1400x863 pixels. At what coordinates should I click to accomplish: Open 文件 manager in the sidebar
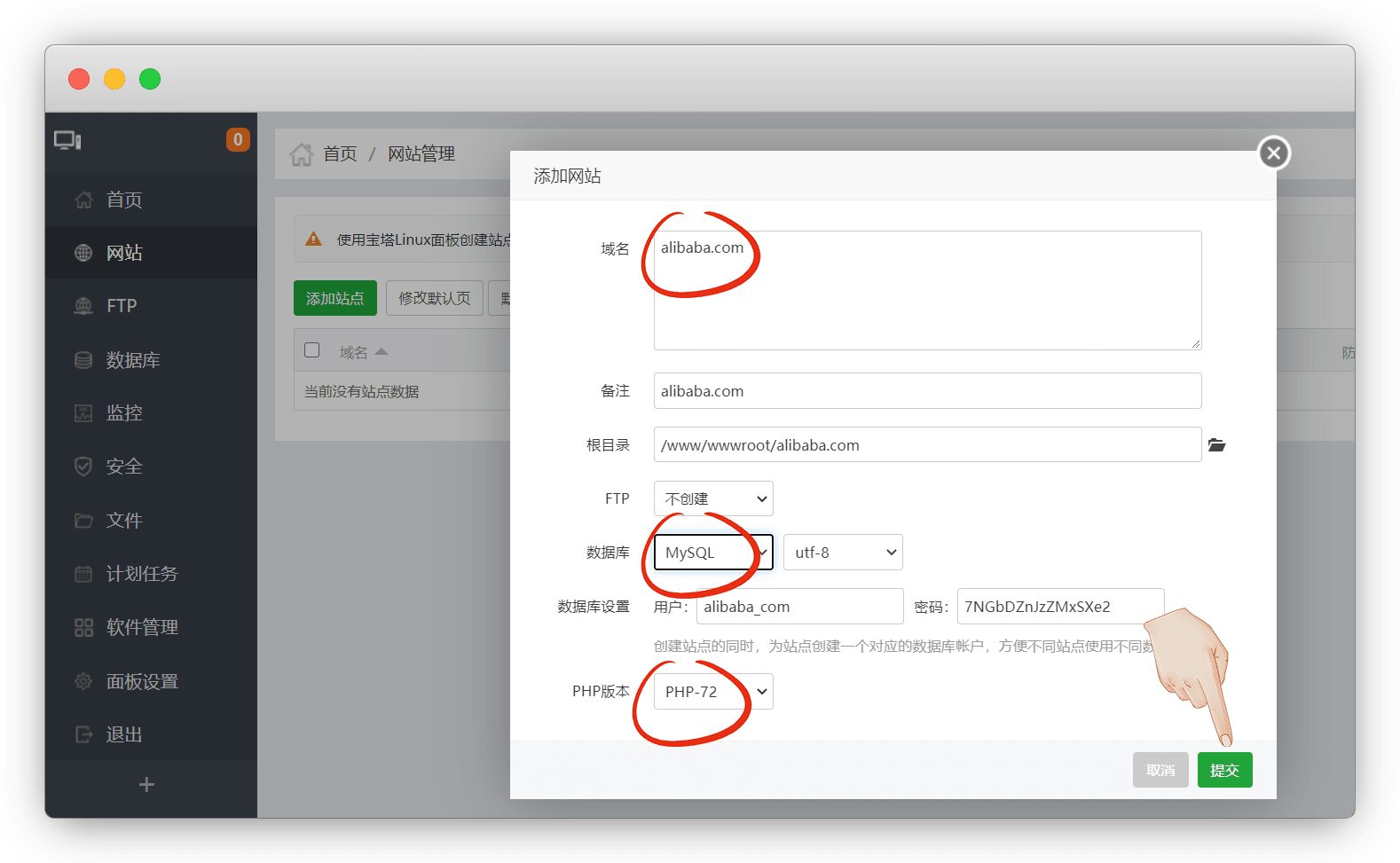pos(124,521)
